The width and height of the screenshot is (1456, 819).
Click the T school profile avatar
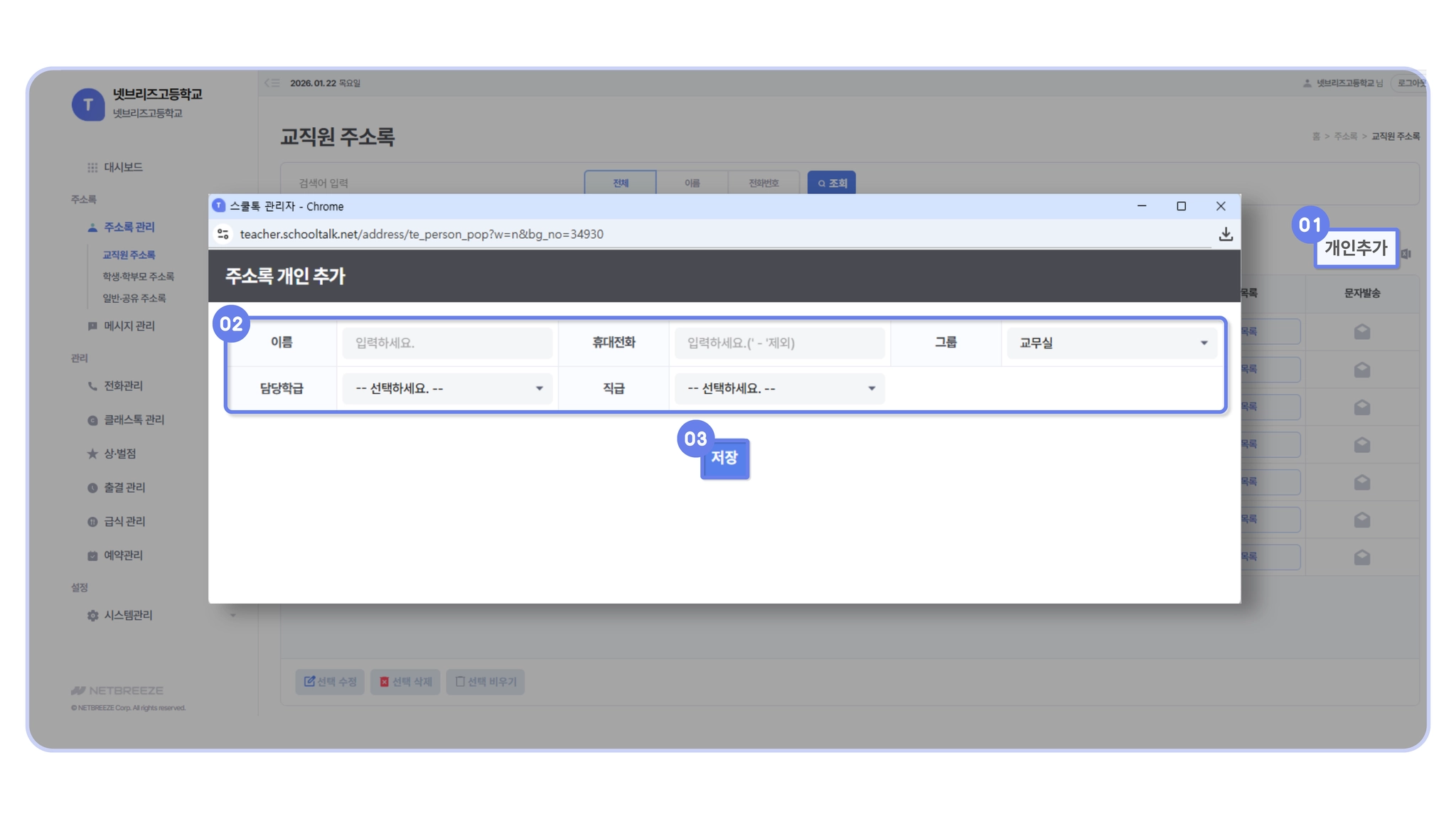88,105
